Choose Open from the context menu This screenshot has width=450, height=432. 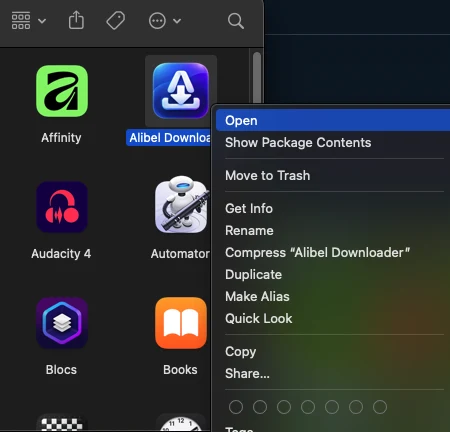333,121
